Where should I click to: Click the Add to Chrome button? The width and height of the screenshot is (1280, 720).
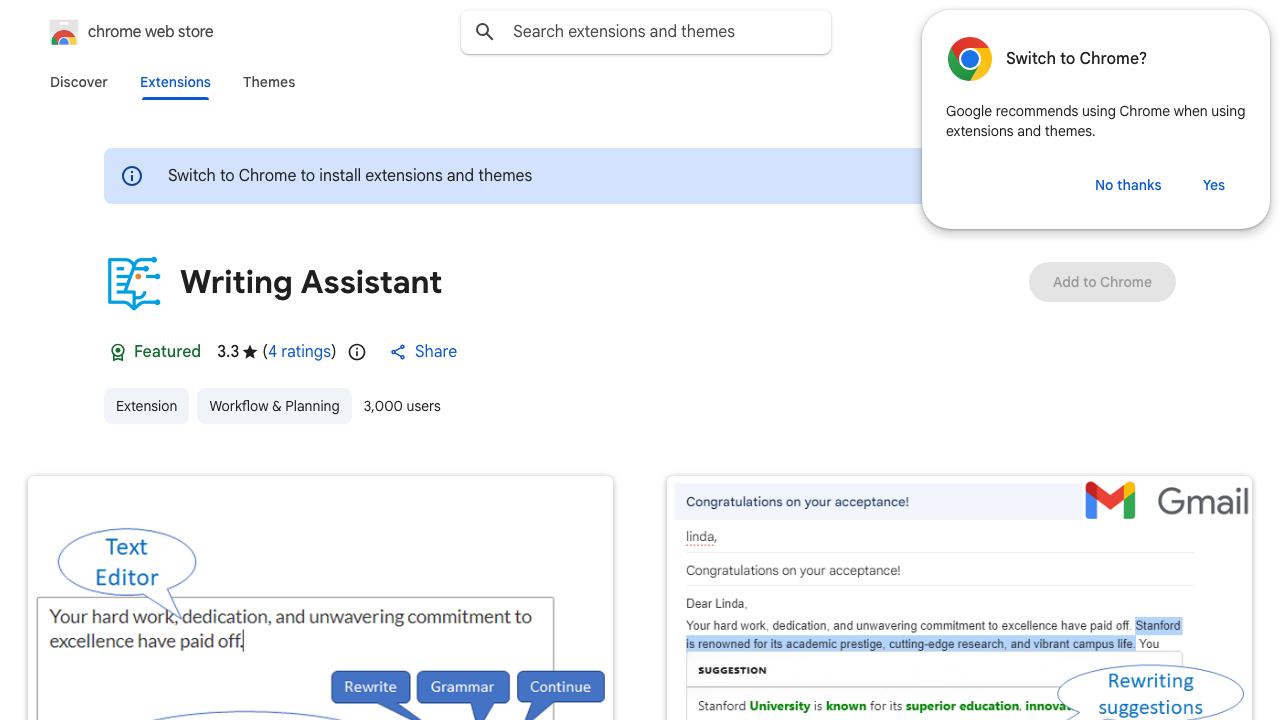tap(1102, 282)
